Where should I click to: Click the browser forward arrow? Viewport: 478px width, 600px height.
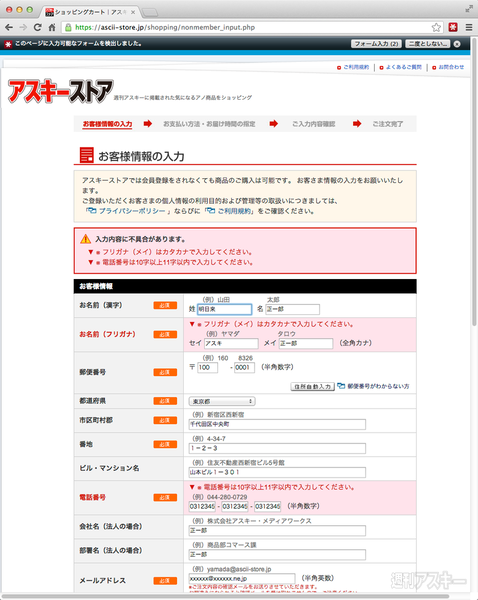click(23, 27)
